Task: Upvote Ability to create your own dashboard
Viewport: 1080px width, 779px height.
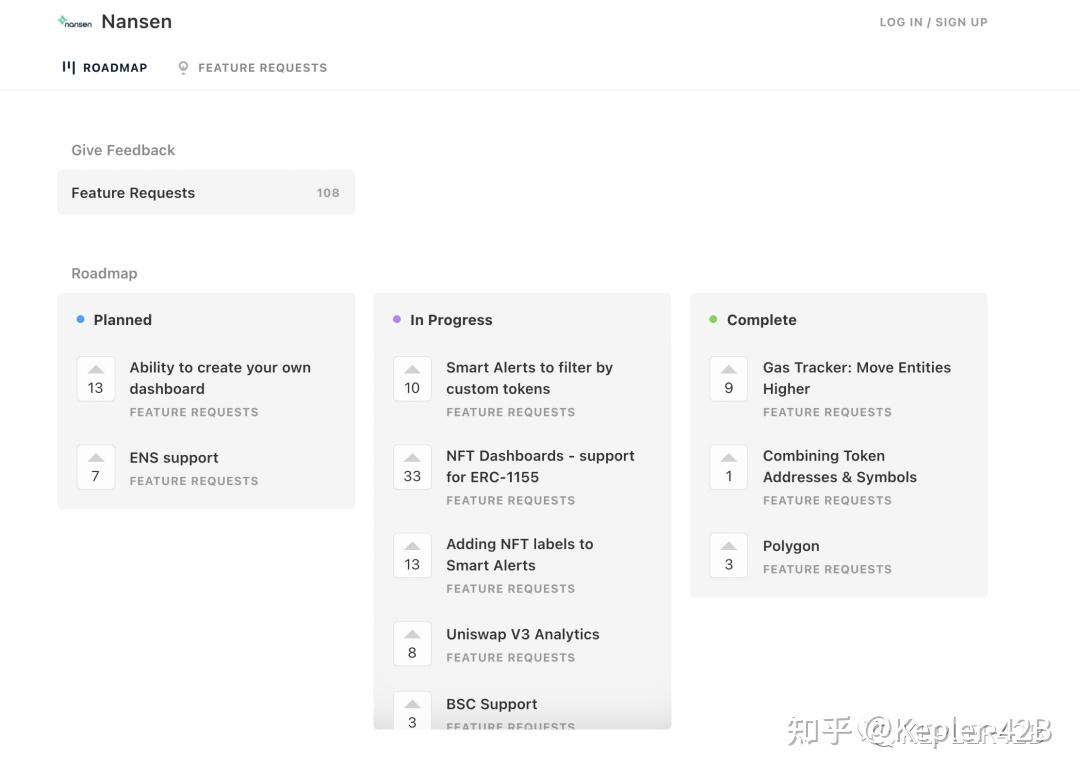Action: click(96, 379)
